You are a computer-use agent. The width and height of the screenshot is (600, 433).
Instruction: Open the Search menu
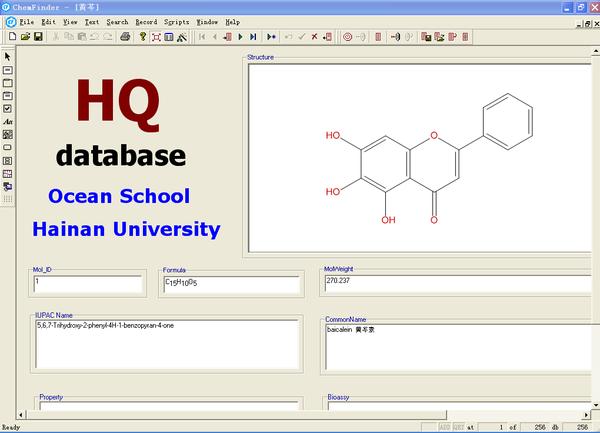[117, 22]
